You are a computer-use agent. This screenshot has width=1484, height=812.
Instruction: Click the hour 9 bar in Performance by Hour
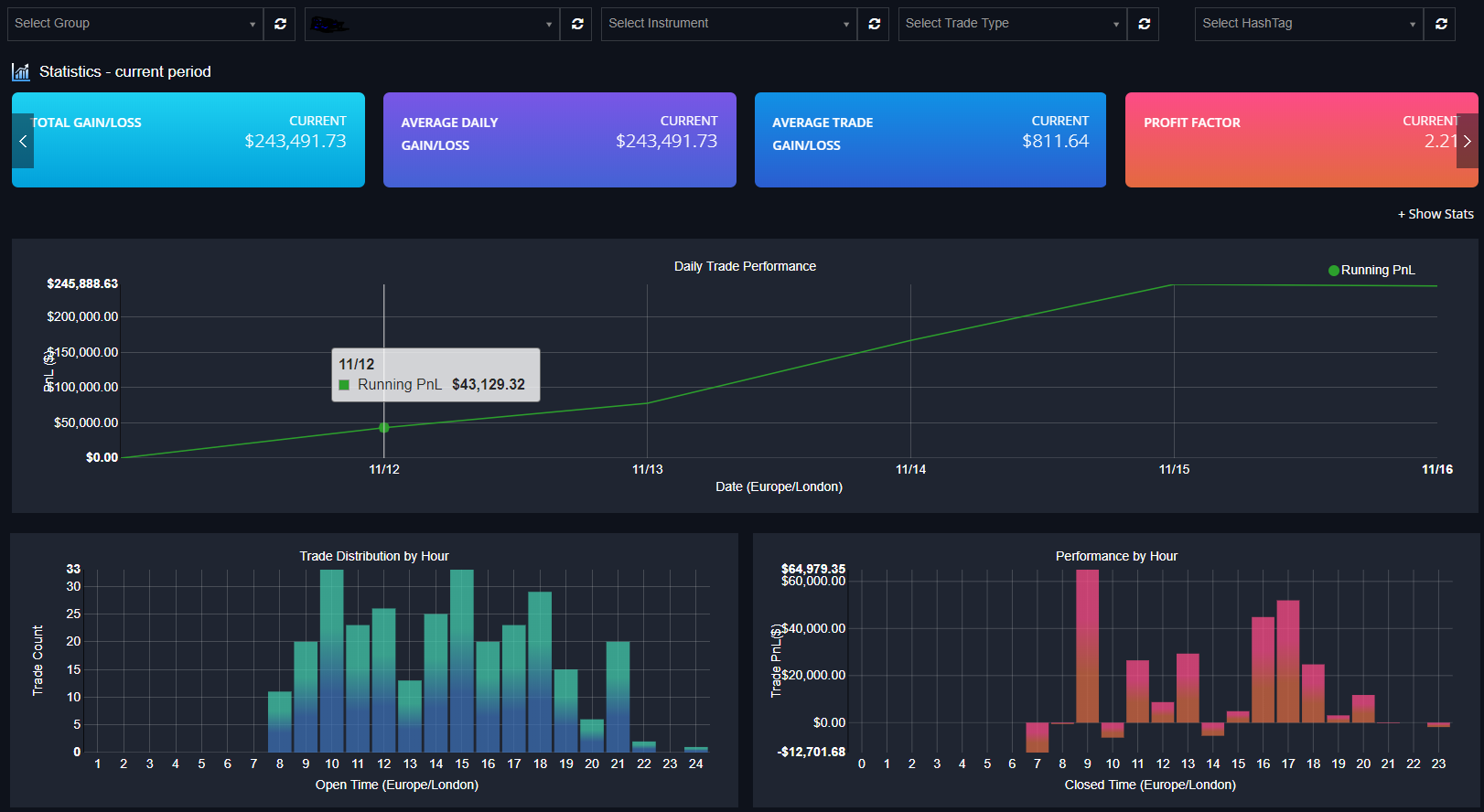pos(1088,646)
